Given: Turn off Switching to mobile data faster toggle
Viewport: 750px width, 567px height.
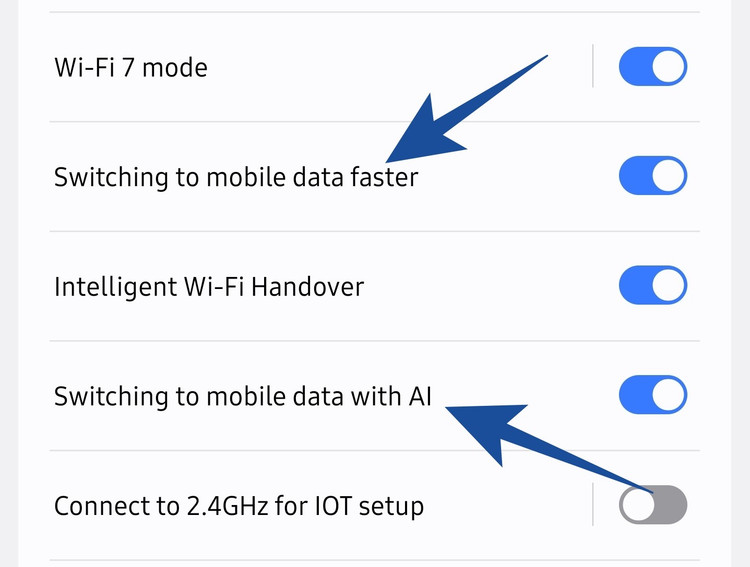Looking at the screenshot, I should click(653, 177).
